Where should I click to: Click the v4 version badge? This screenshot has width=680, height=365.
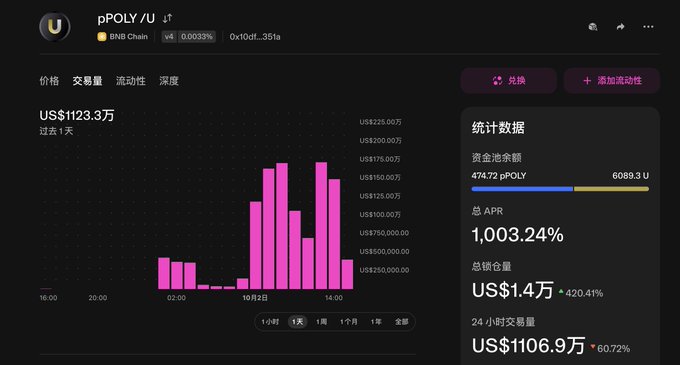click(169, 37)
